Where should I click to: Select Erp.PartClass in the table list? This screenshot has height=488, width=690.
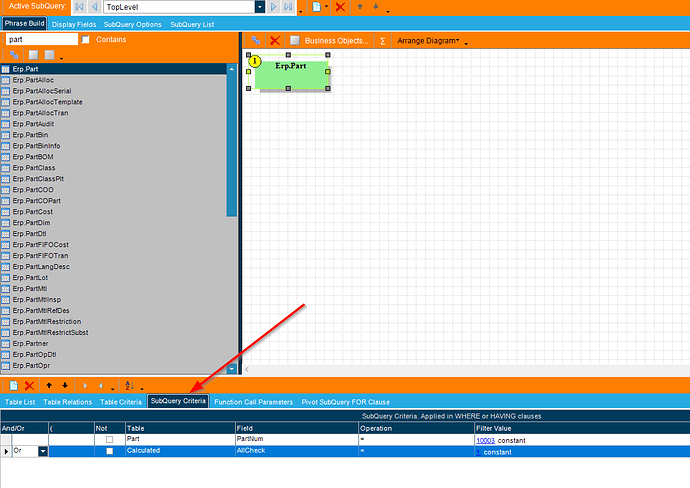pos(114,168)
